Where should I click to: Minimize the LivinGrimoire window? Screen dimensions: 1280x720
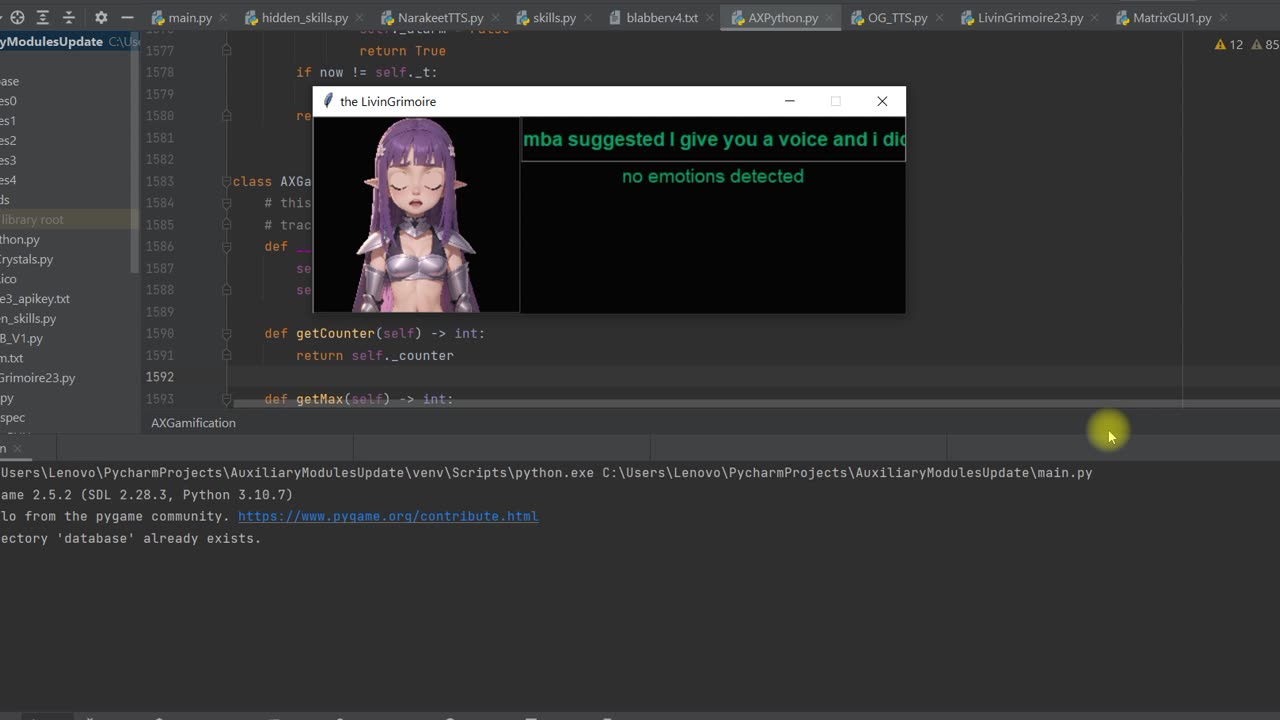(x=790, y=101)
